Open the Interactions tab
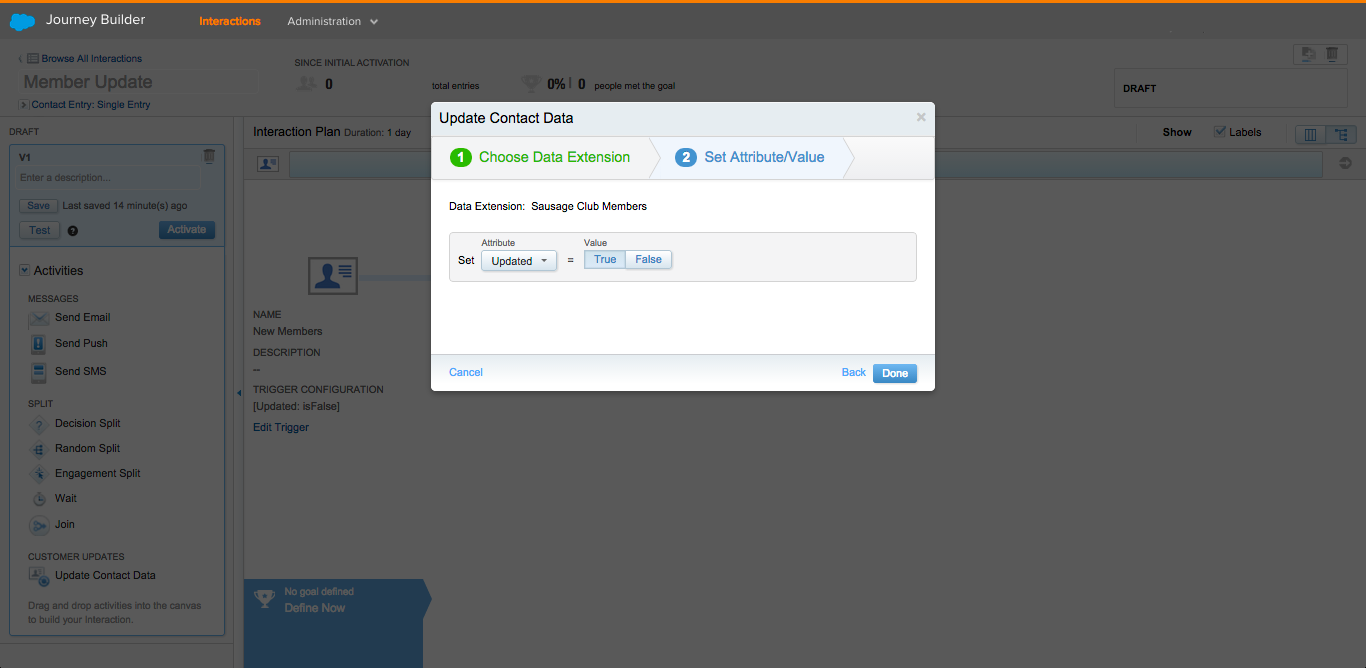This screenshot has width=1366, height=668. tap(230, 21)
